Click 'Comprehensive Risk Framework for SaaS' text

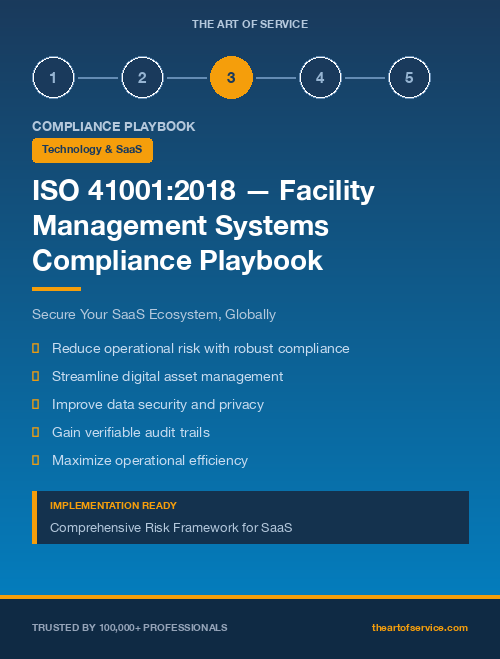tap(171, 528)
